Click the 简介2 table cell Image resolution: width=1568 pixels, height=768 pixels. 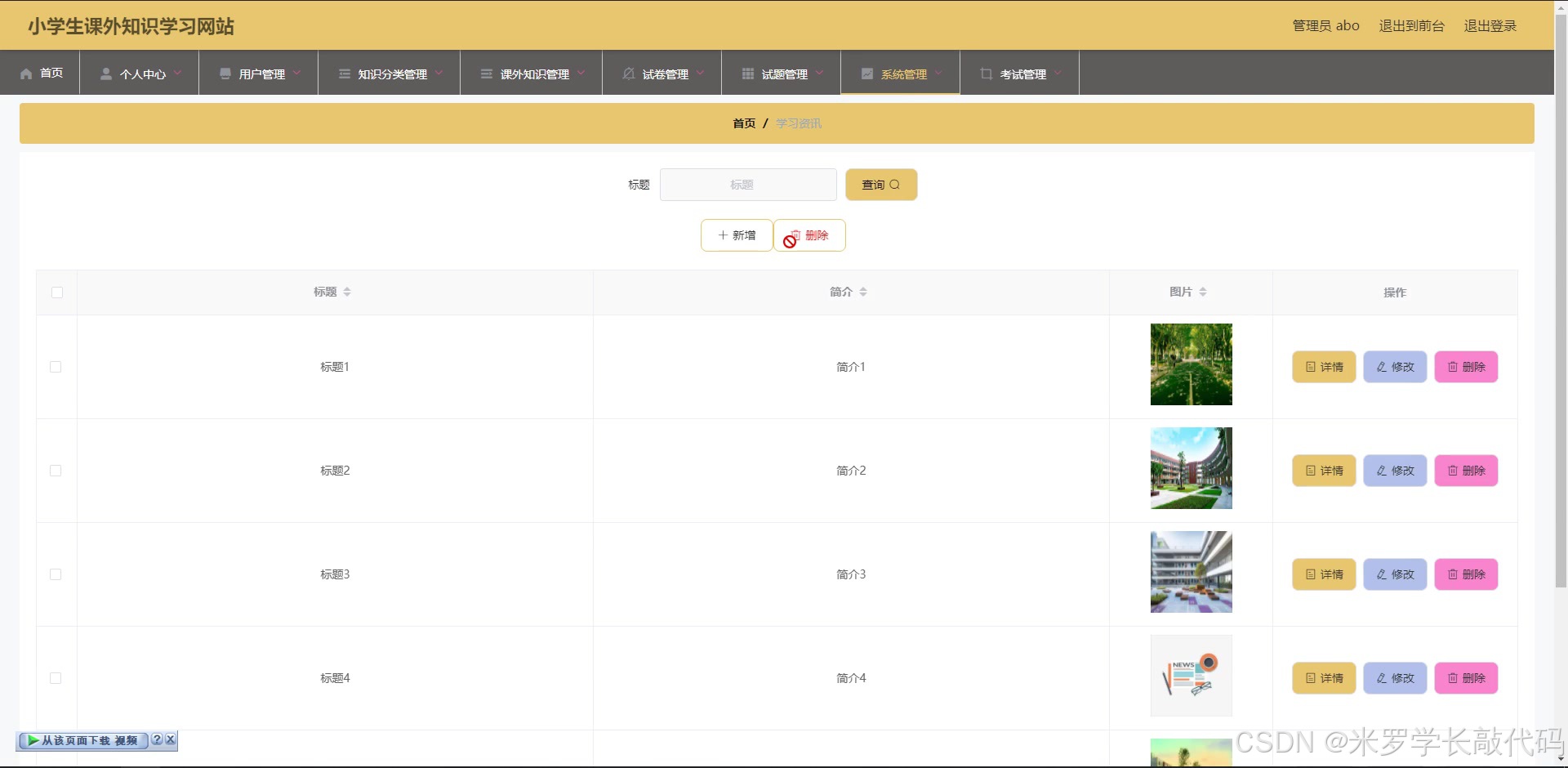click(851, 471)
